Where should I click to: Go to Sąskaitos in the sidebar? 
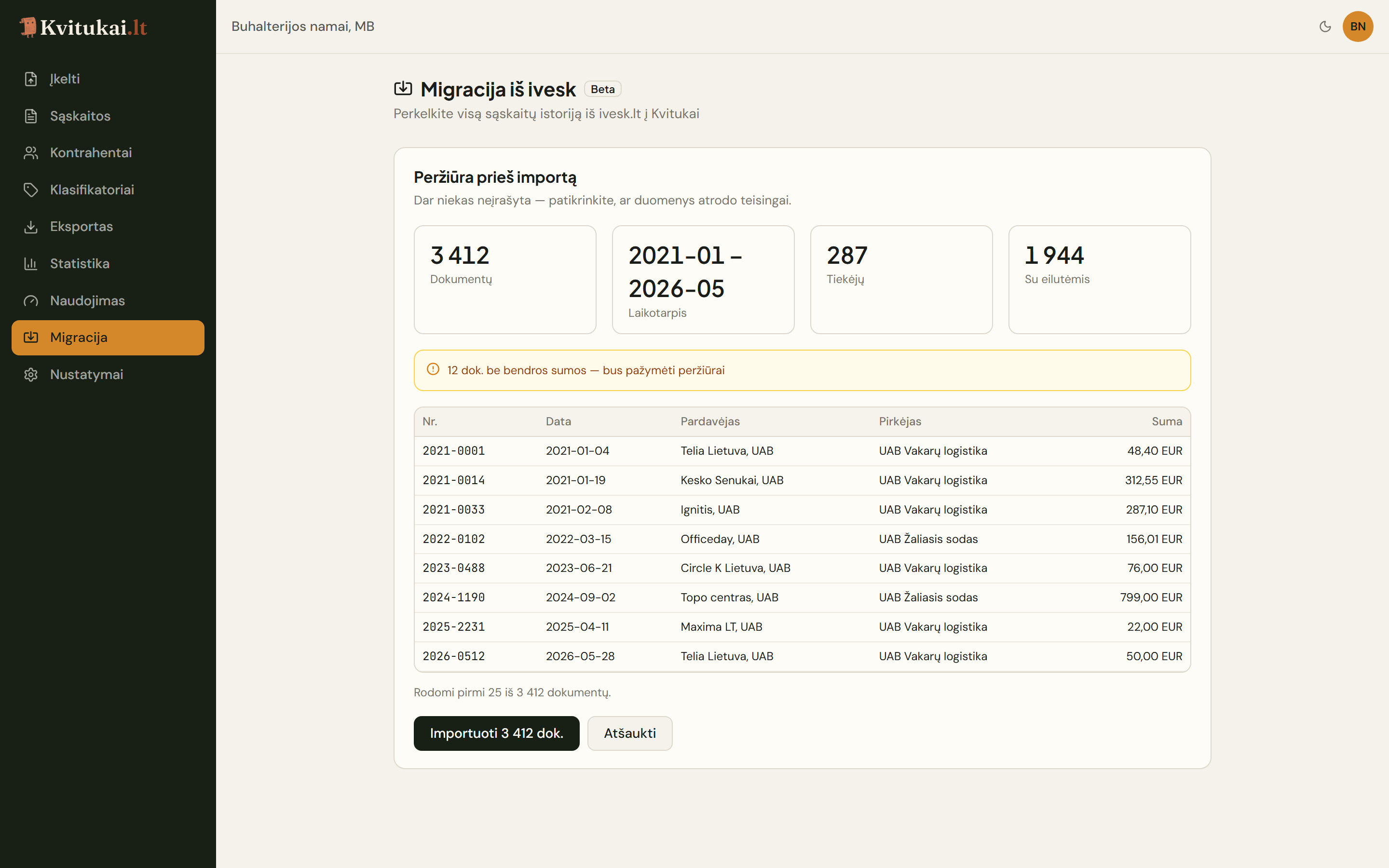coord(108,116)
